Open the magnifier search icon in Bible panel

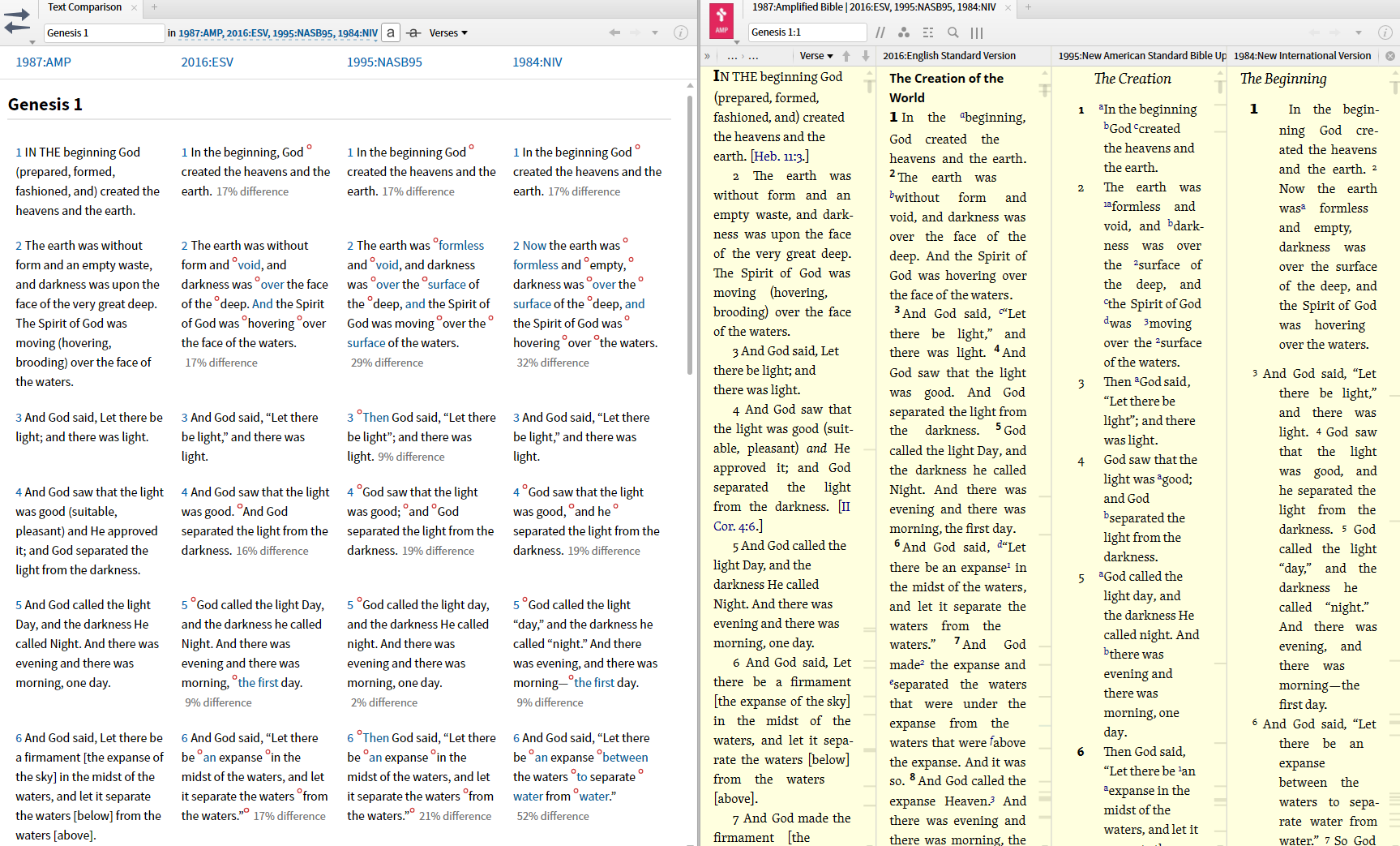[953, 32]
